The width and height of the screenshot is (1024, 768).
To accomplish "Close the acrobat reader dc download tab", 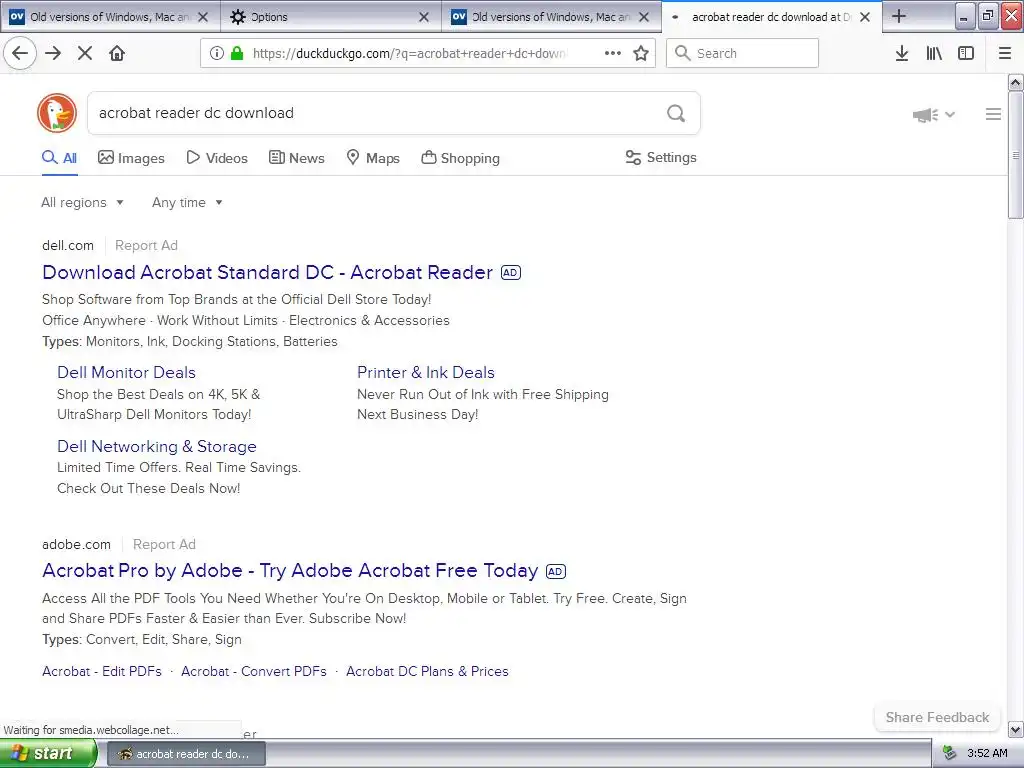I will (865, 17).
